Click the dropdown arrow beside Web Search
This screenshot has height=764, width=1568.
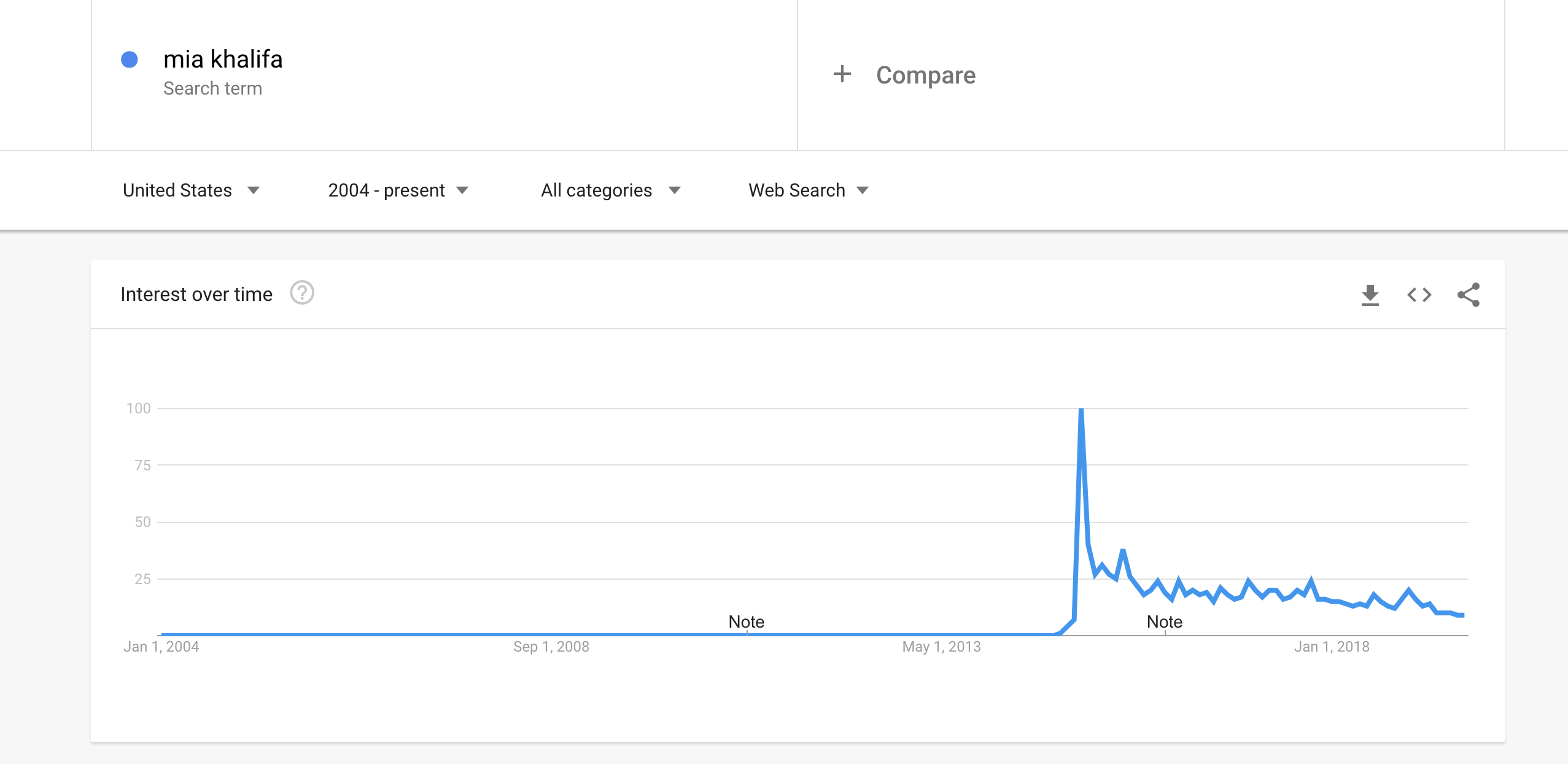[x=862, y=190]
